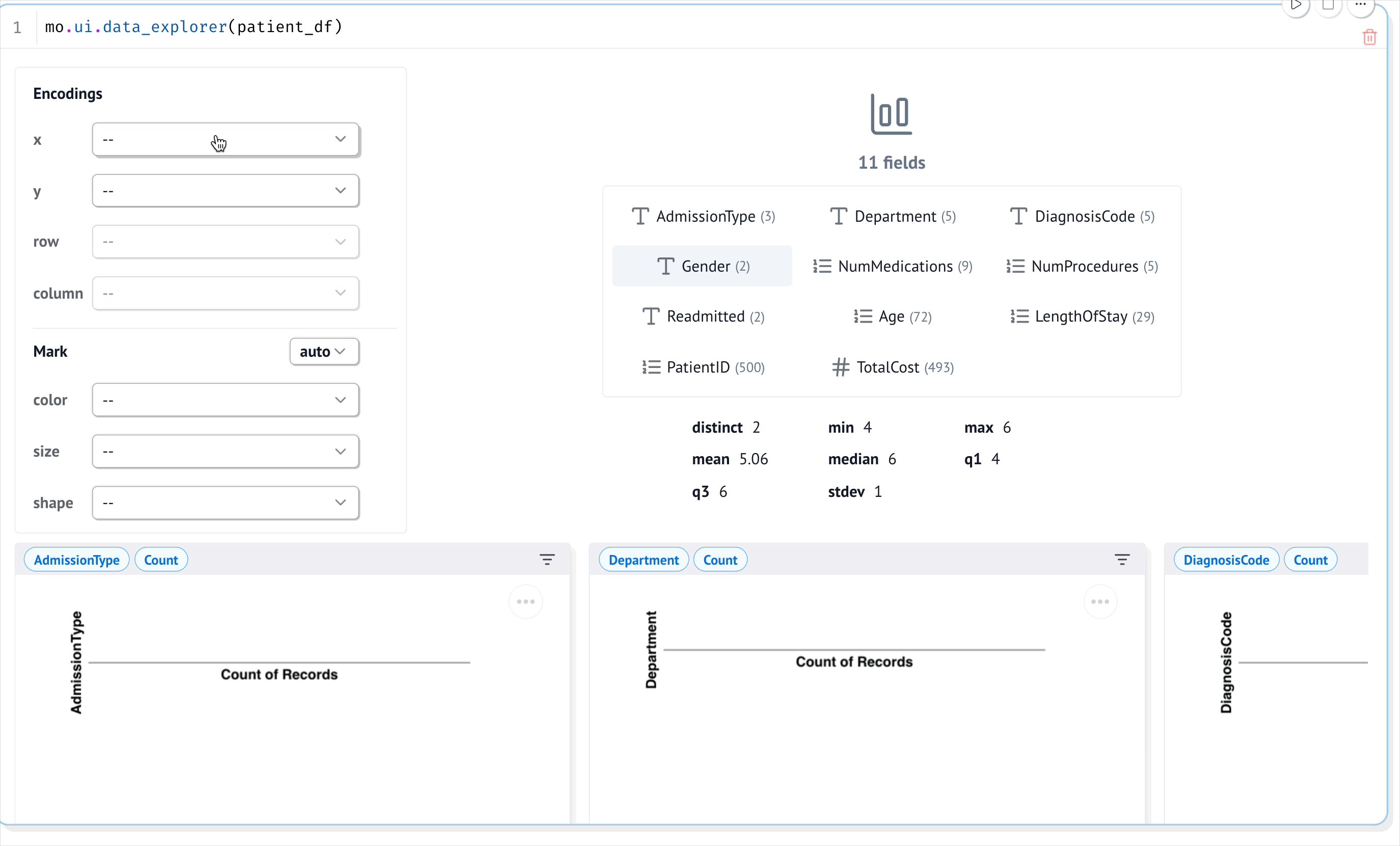1400x846 pixels.
Task: Click the filter icon on the AdmissionType chart
Action: pos(547,560)
